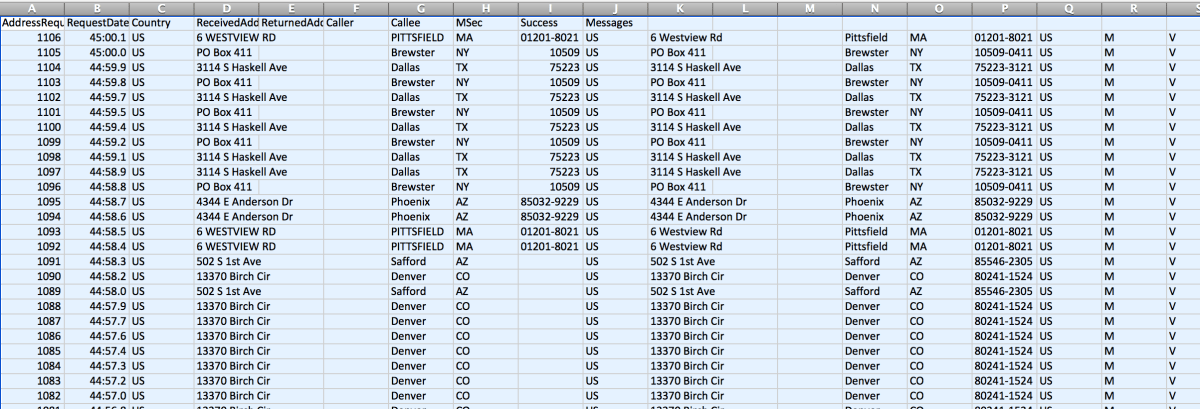Click the Caller header cell

click(x=355, y=22)
